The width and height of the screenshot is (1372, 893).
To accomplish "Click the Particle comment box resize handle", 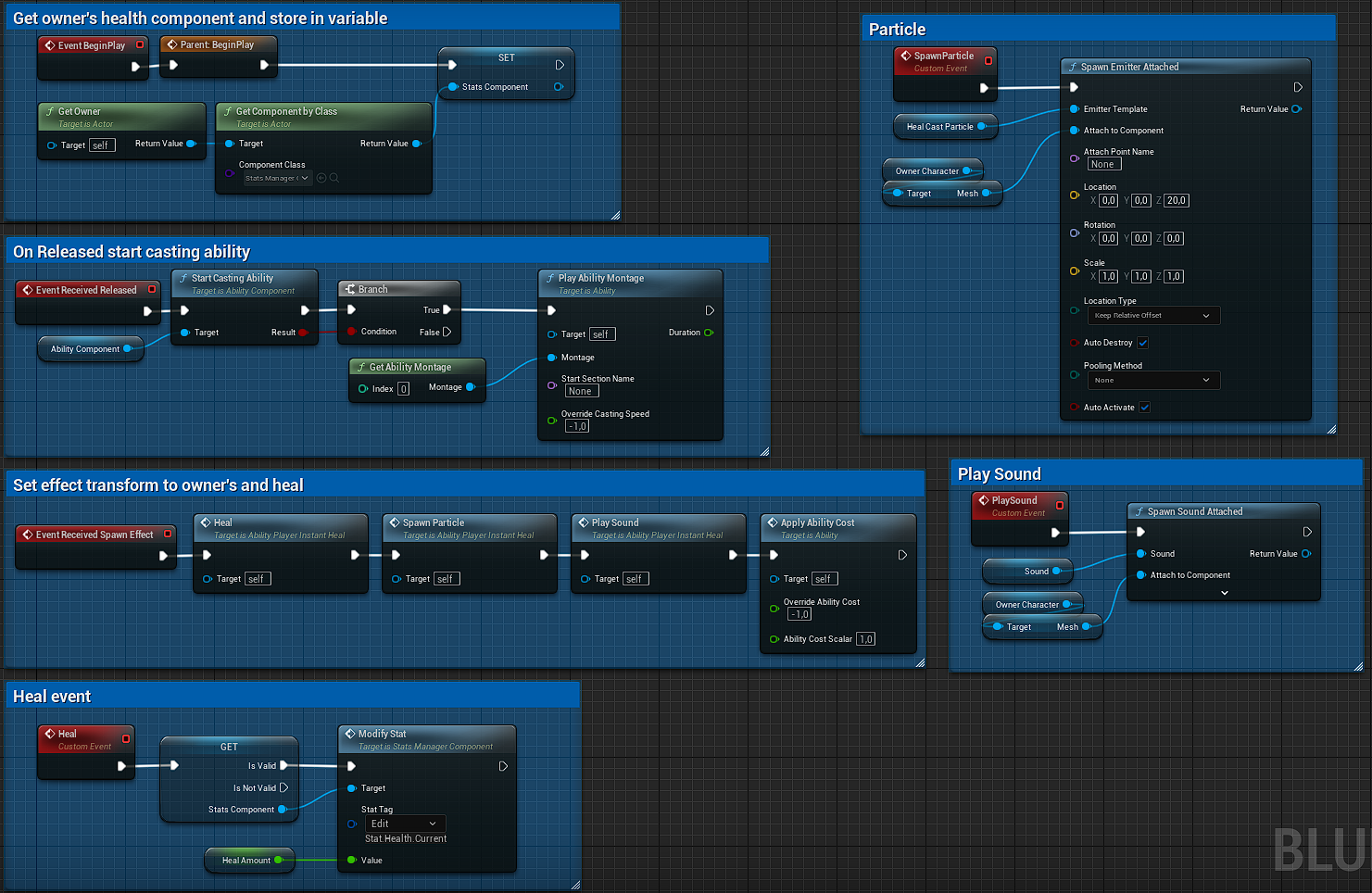I will pos(1330,429).
